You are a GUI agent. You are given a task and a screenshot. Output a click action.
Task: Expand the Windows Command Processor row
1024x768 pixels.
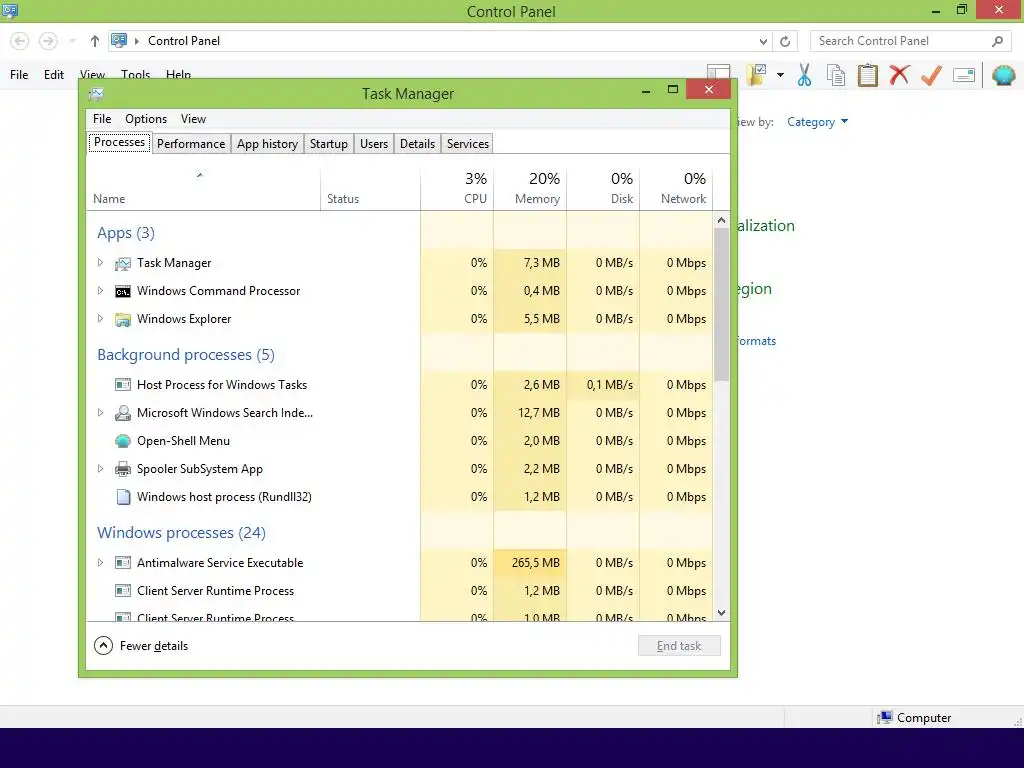click(101, 291)
